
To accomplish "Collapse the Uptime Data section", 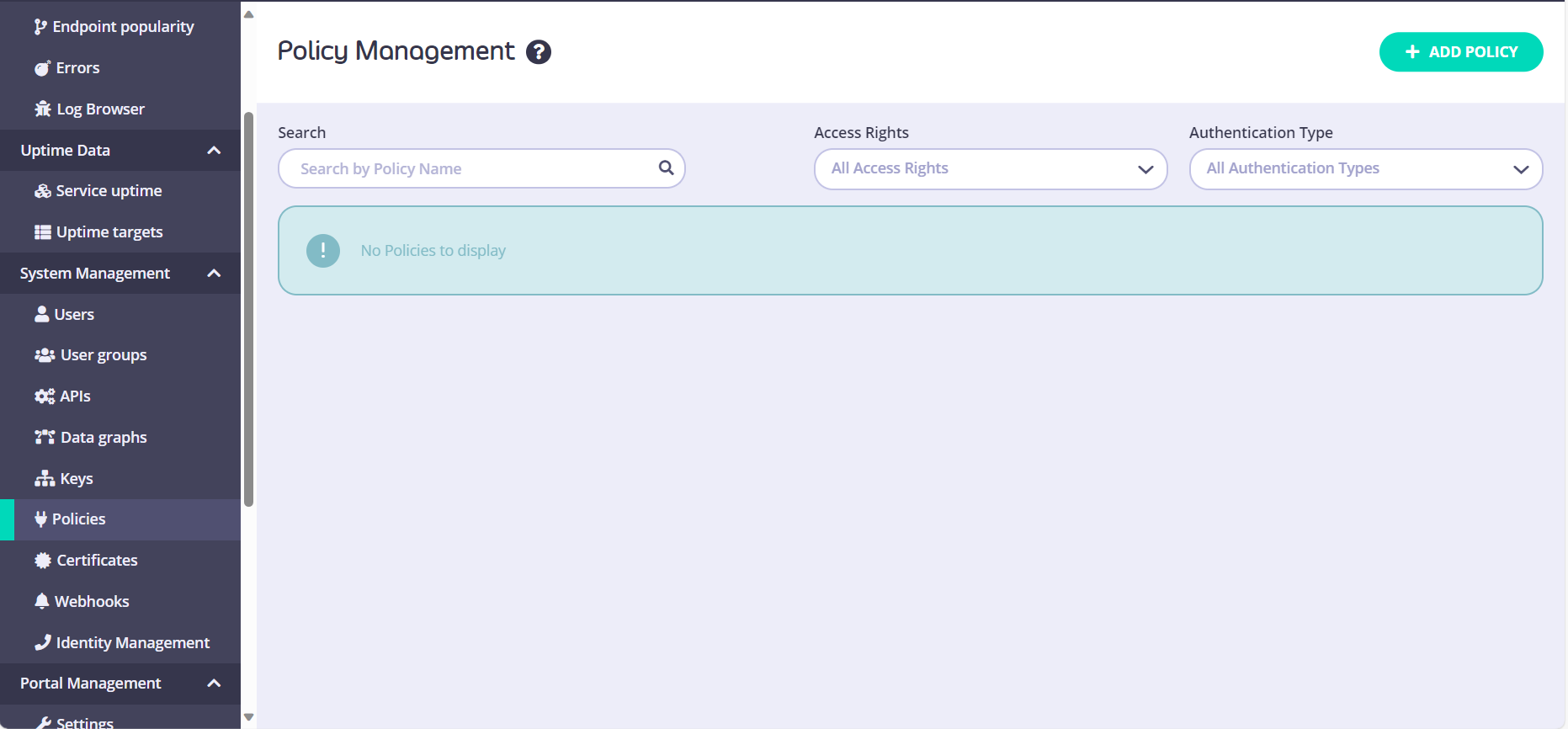I will coord(214,151).
